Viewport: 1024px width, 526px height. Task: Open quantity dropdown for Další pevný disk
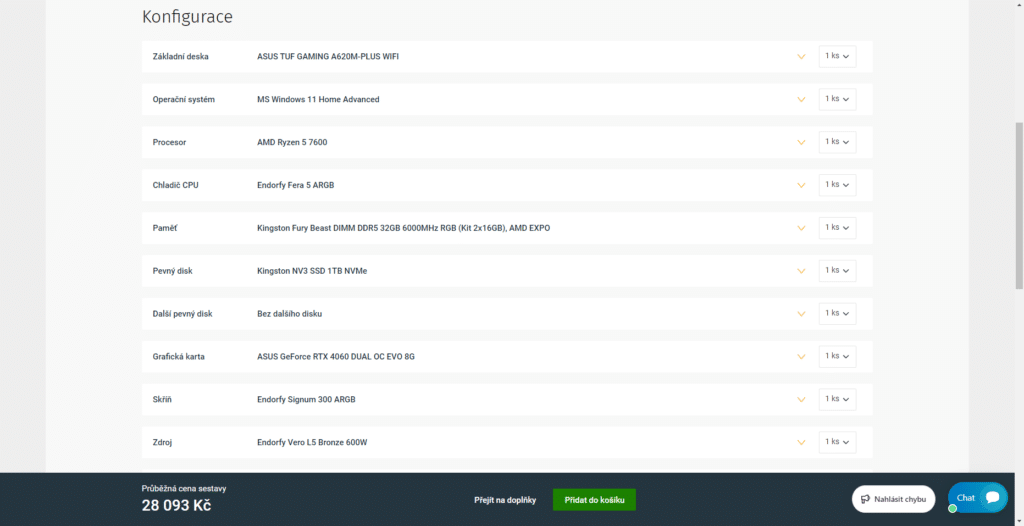click(837, 313)
